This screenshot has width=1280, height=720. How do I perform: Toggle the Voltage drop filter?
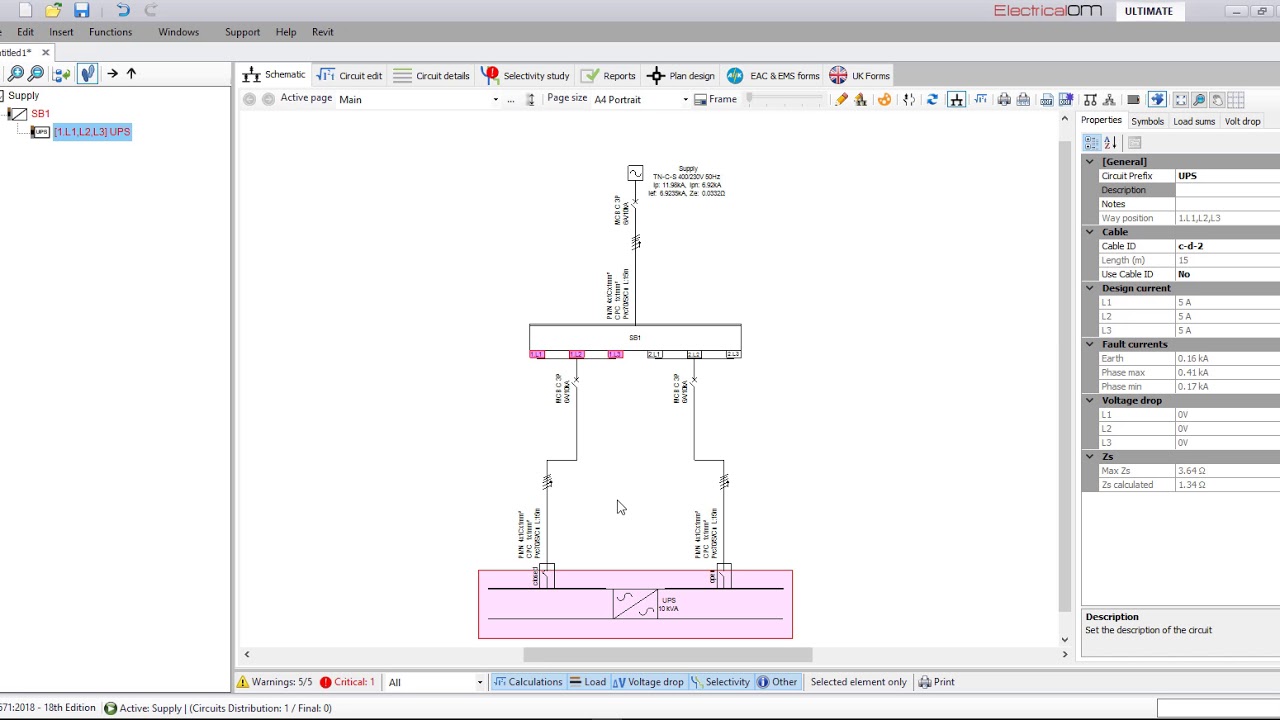tap(648, 682)
